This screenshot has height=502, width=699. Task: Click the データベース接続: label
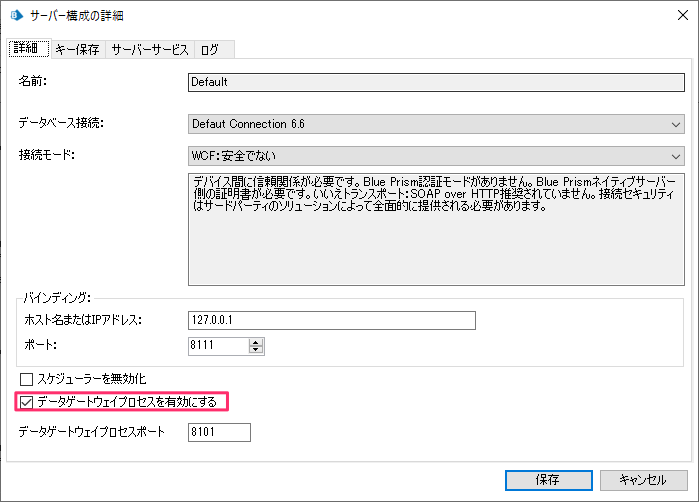(61, 123)
